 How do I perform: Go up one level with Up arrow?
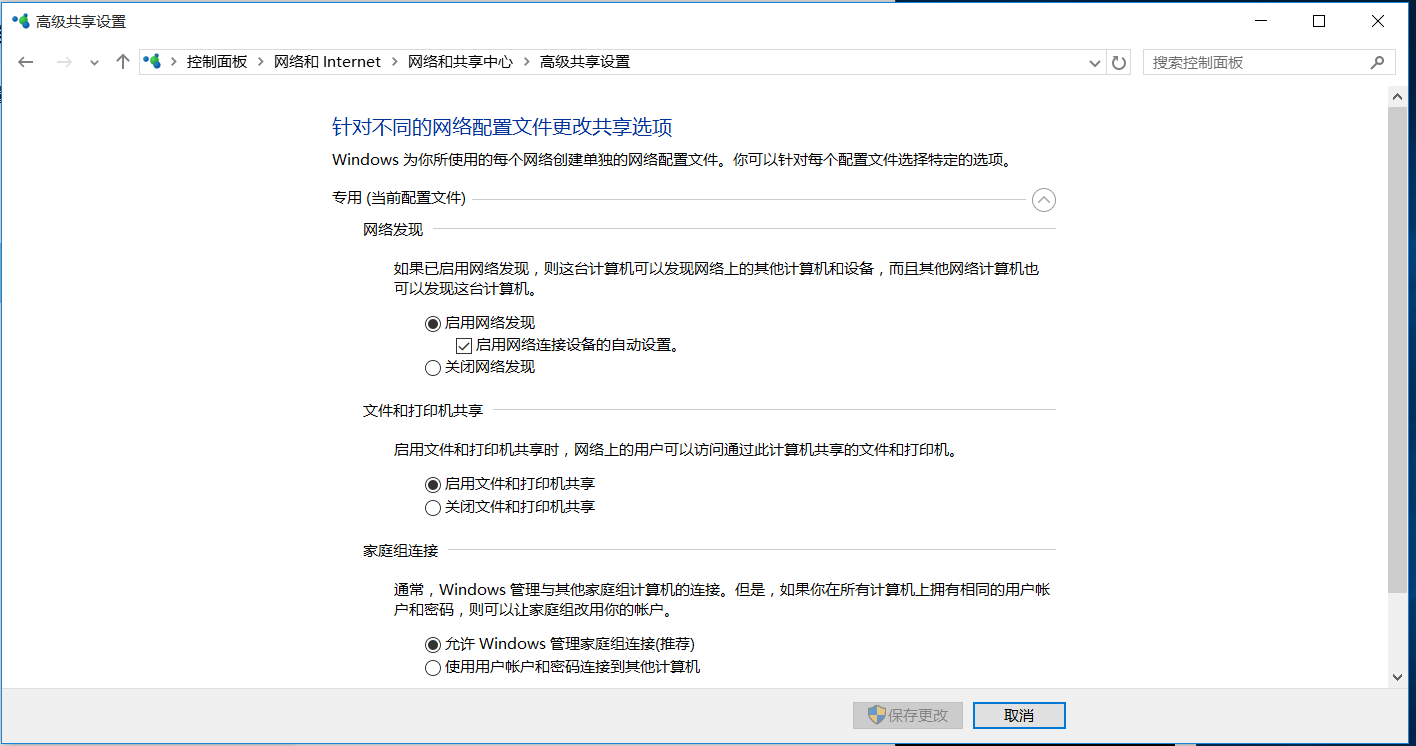click(x=123, y=62)
